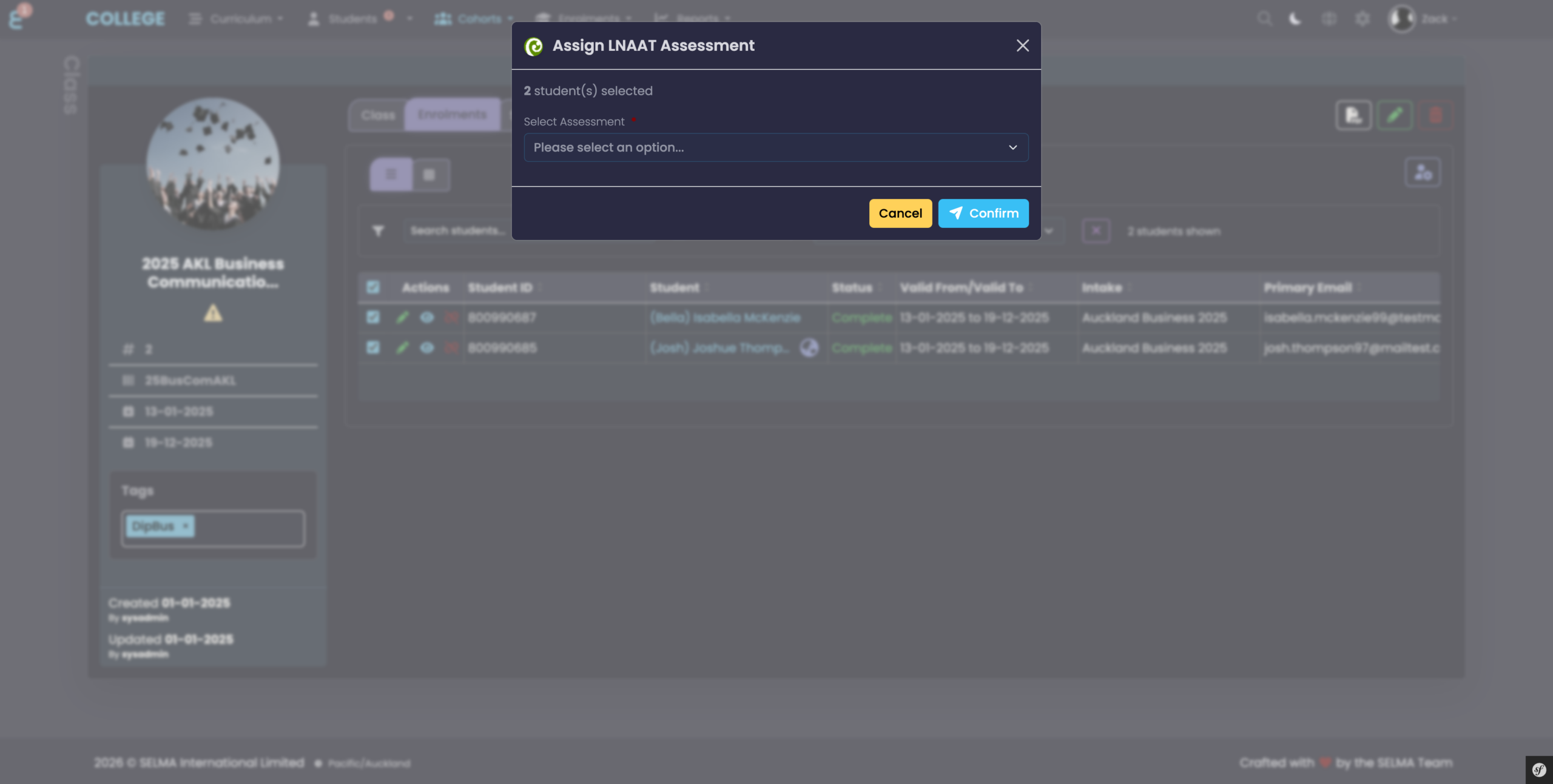This screenshot has width=1553, height=784.
Task: Toggle dark mode using the moon icon
Action: [1295, 18]
